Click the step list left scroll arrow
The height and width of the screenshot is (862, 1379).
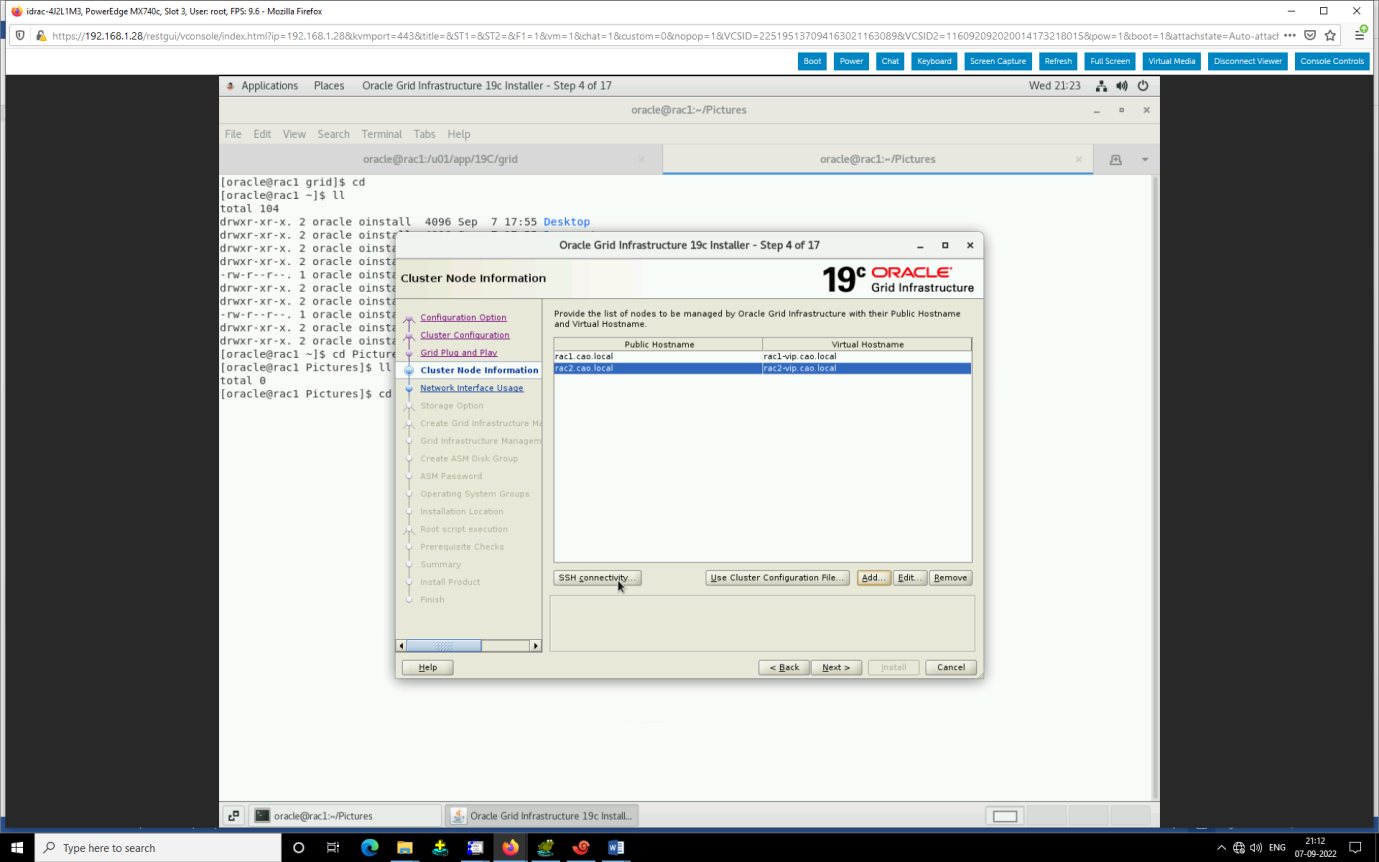pos(402,646)
